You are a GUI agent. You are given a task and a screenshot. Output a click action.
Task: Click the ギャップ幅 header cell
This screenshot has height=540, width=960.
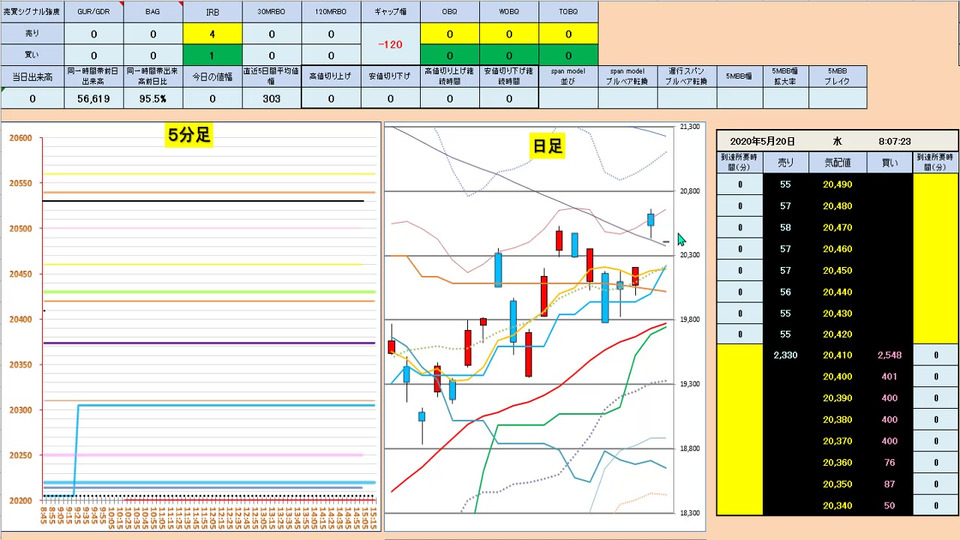point(391,12)
